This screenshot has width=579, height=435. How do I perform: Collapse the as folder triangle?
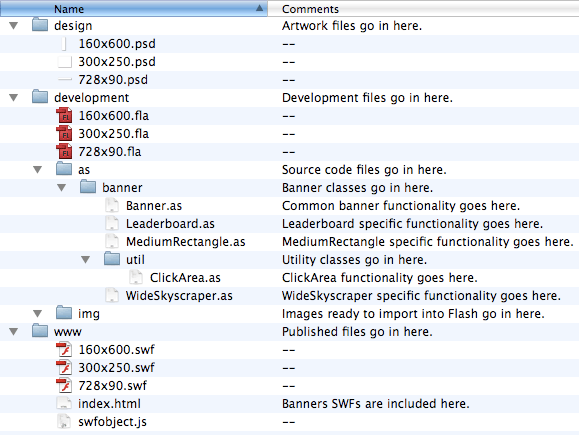(38, 170)
